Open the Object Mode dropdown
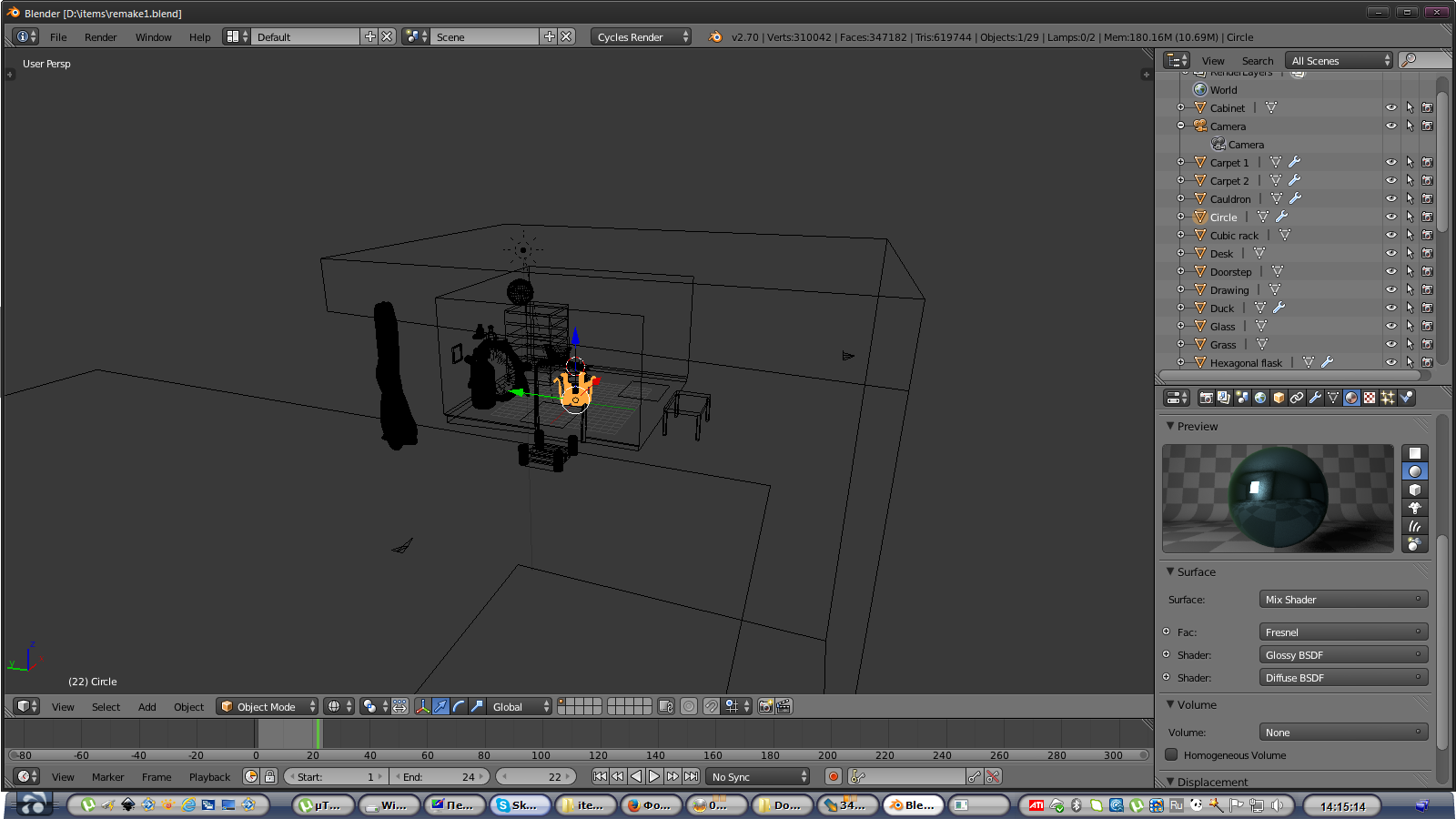 pyautogui.click(x=268, y=707)
